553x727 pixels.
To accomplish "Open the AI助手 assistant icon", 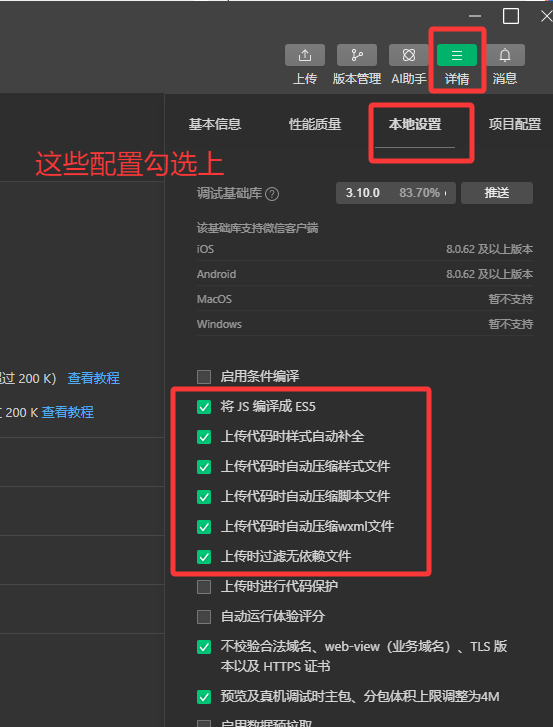I will tap(408, 55).
